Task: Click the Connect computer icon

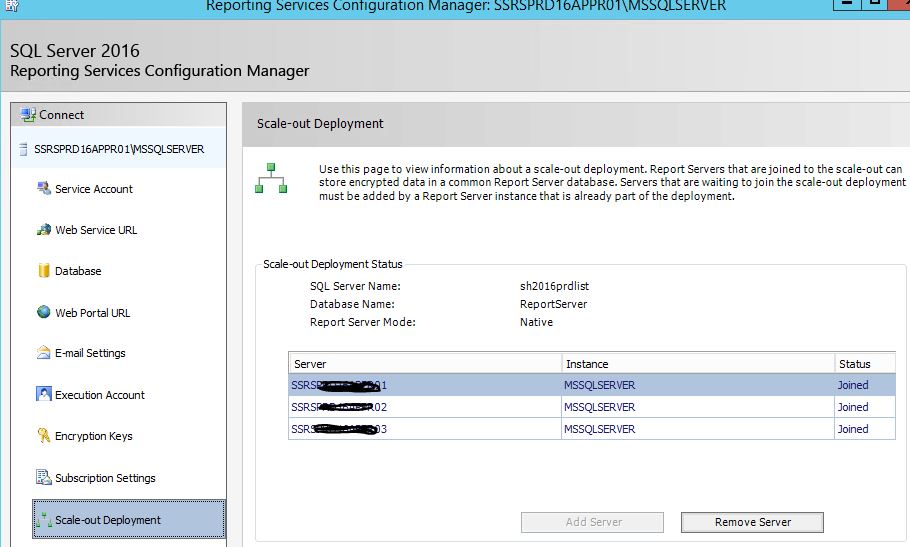Action: coord(28,114)
